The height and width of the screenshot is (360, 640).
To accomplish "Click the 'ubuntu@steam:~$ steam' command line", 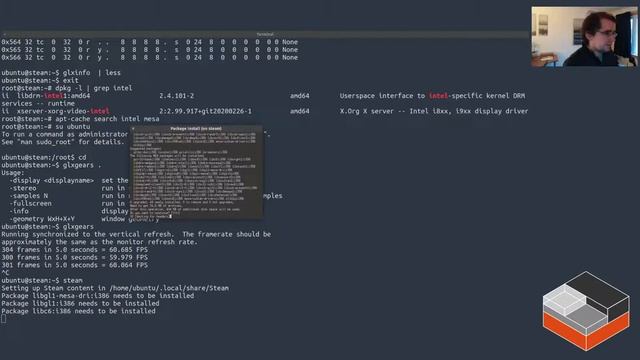I will [x=42, y=280].
